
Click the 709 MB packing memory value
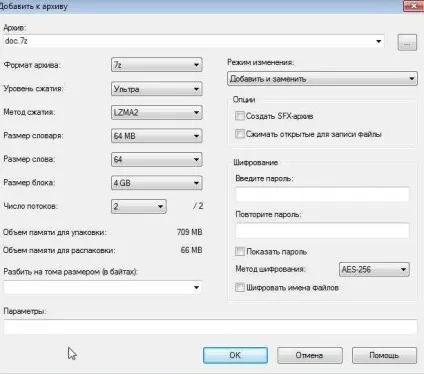click(x=189, y=232)
